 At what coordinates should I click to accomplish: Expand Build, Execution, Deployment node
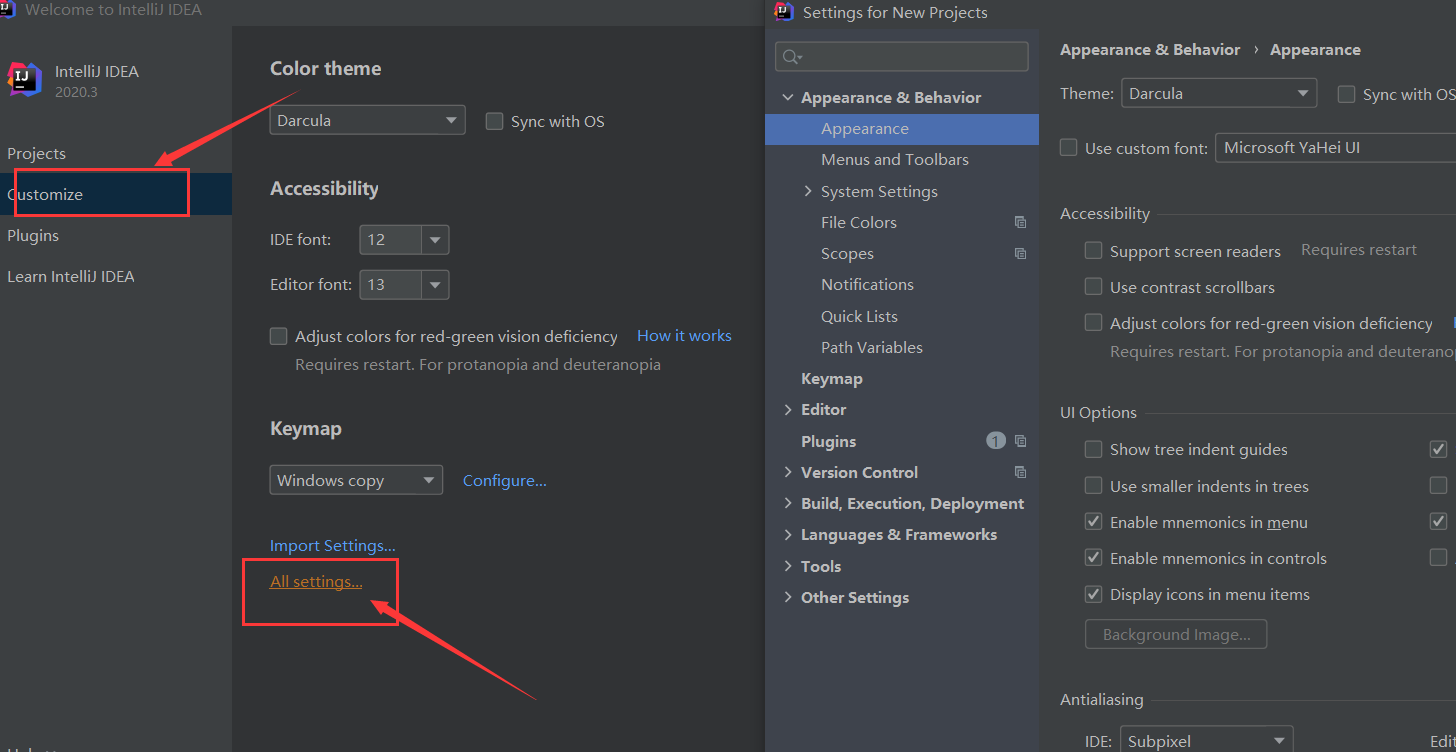click(788, 504)
